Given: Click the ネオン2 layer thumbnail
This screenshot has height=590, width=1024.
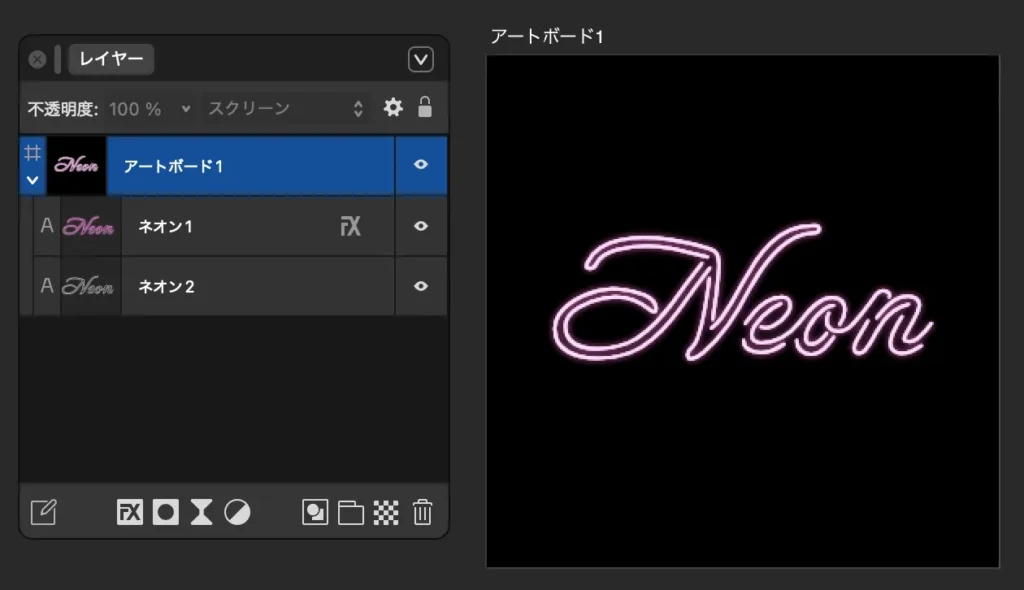Looking at the screenshot, I should tap(87, 287).
